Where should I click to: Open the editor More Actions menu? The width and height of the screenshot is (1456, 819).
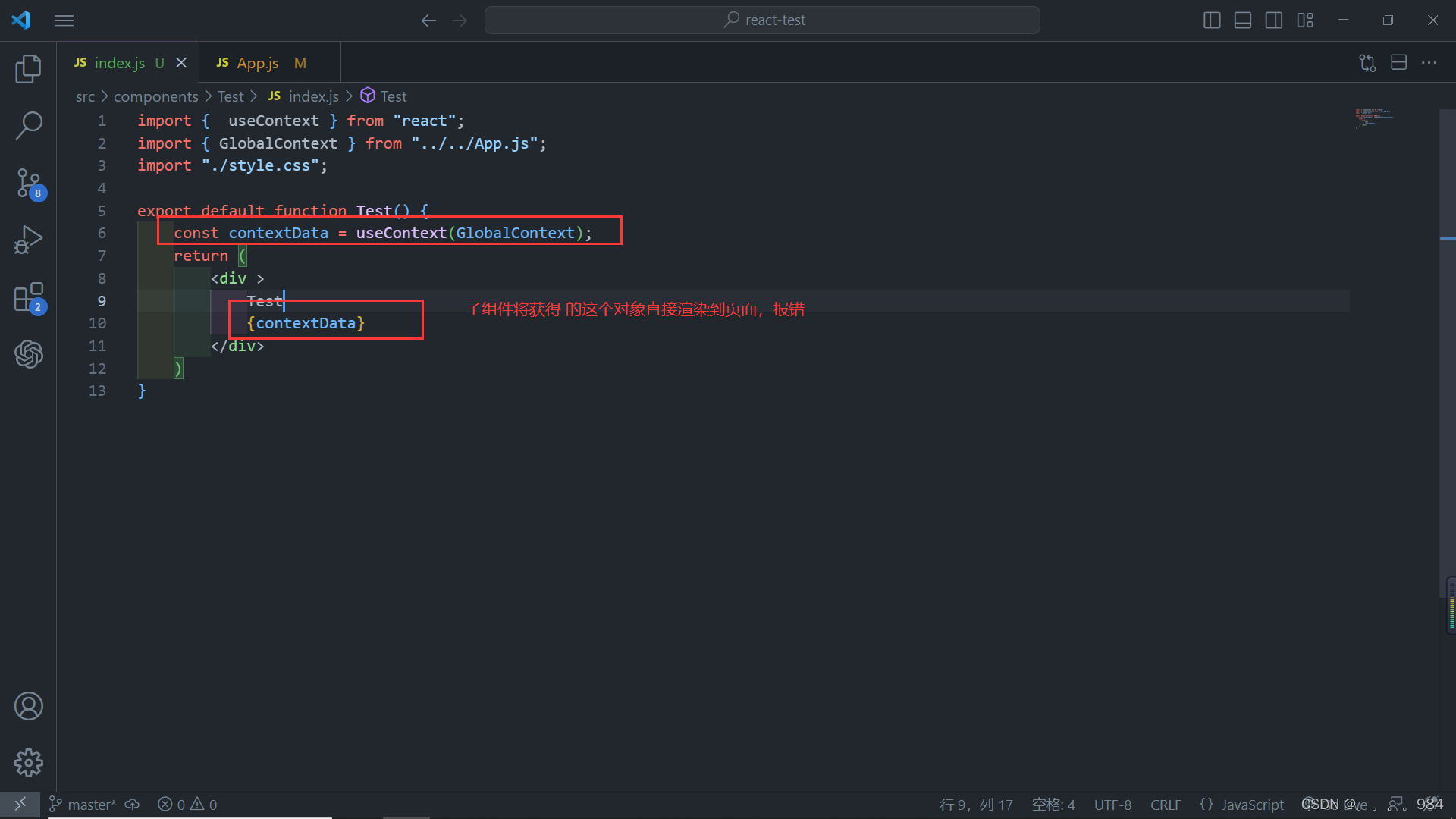1429,63
